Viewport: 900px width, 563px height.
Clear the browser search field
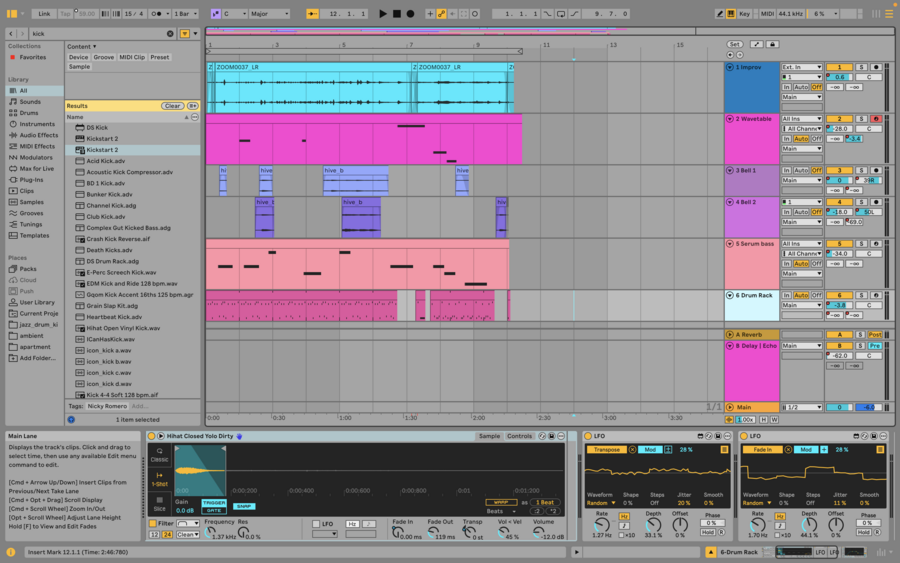(x=170, y=33)
